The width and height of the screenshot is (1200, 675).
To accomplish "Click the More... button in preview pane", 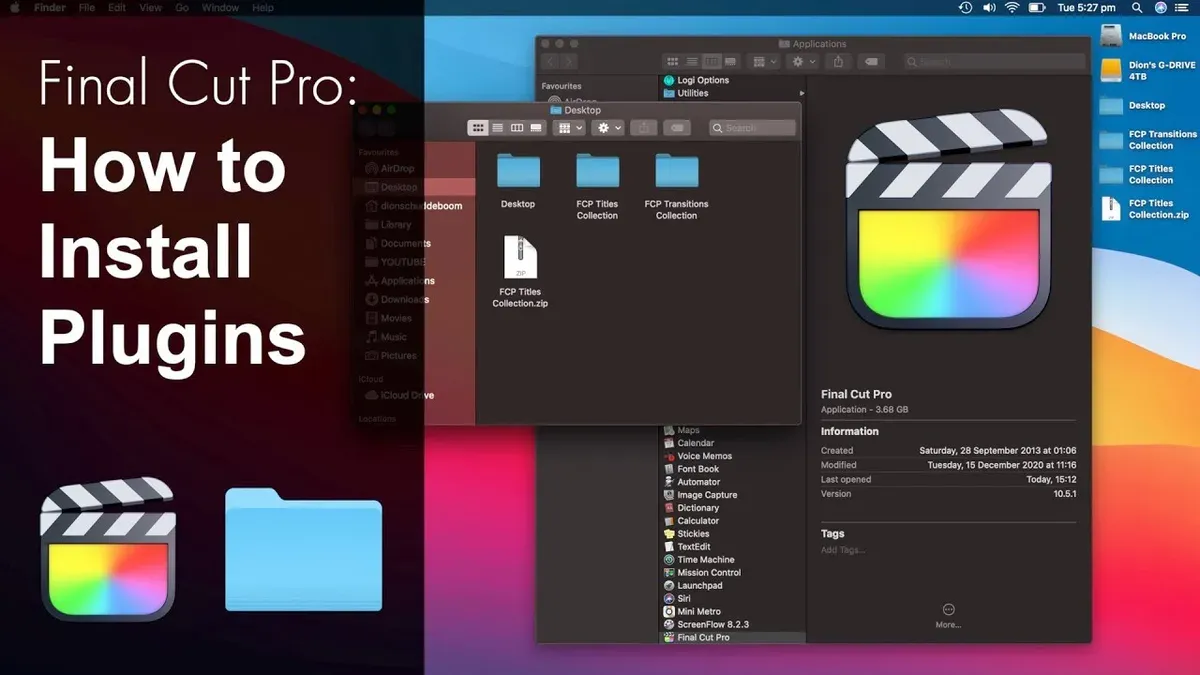I will [948, 616].
